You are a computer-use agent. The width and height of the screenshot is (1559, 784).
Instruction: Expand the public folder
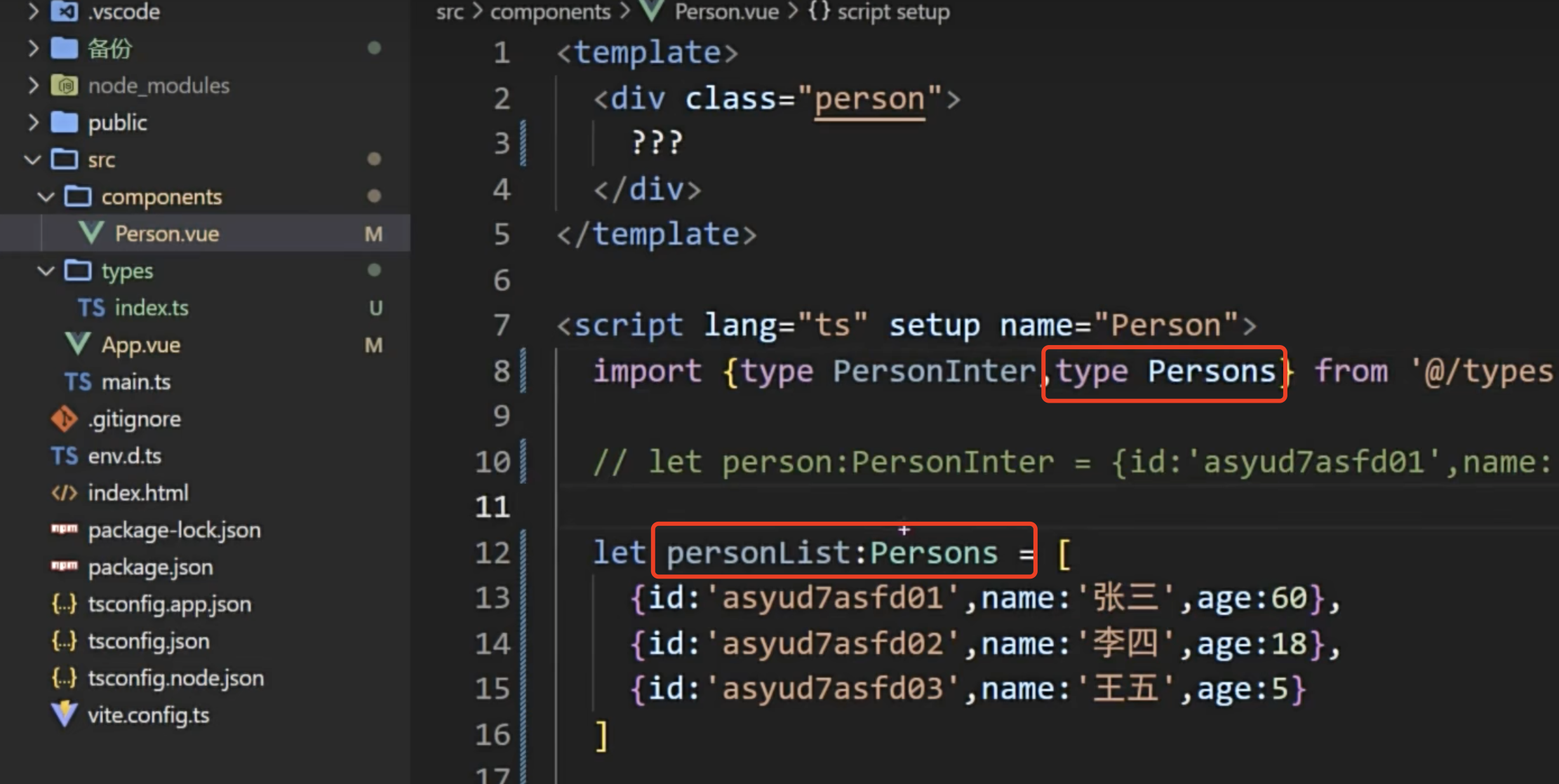pyautogui.click(x=32, y=123)
